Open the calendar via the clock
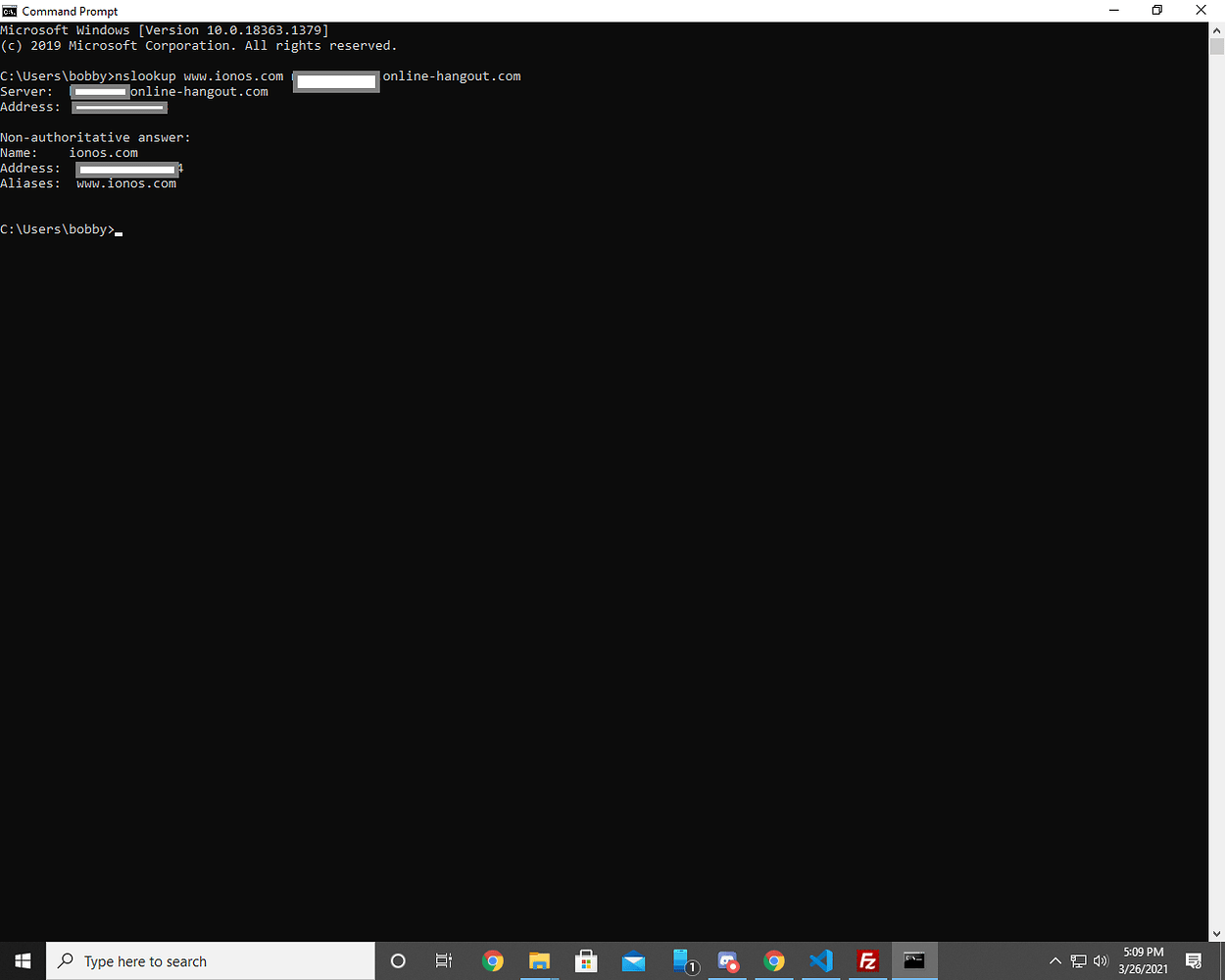Screen dimensions: 1225x980 click(x=1139, y=960)
